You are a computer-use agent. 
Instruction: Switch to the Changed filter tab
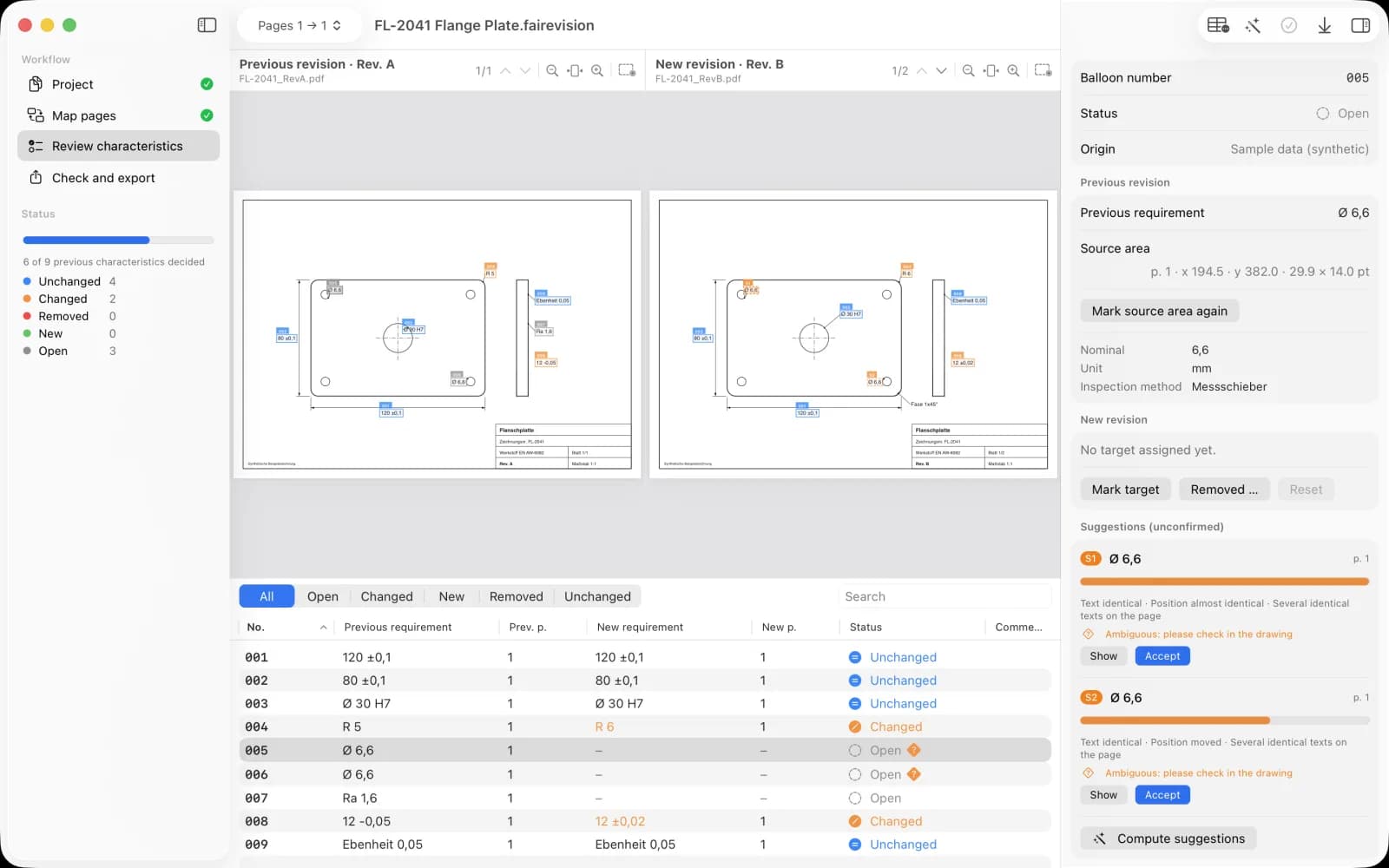point(386,596)
